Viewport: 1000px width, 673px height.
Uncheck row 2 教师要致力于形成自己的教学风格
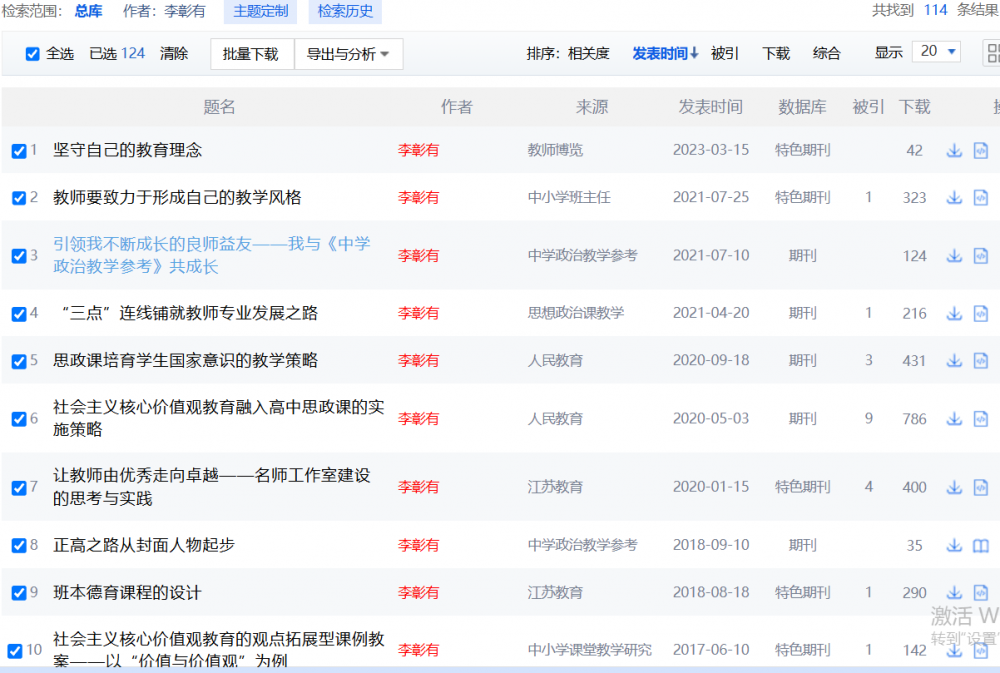[x=19, y=198]
